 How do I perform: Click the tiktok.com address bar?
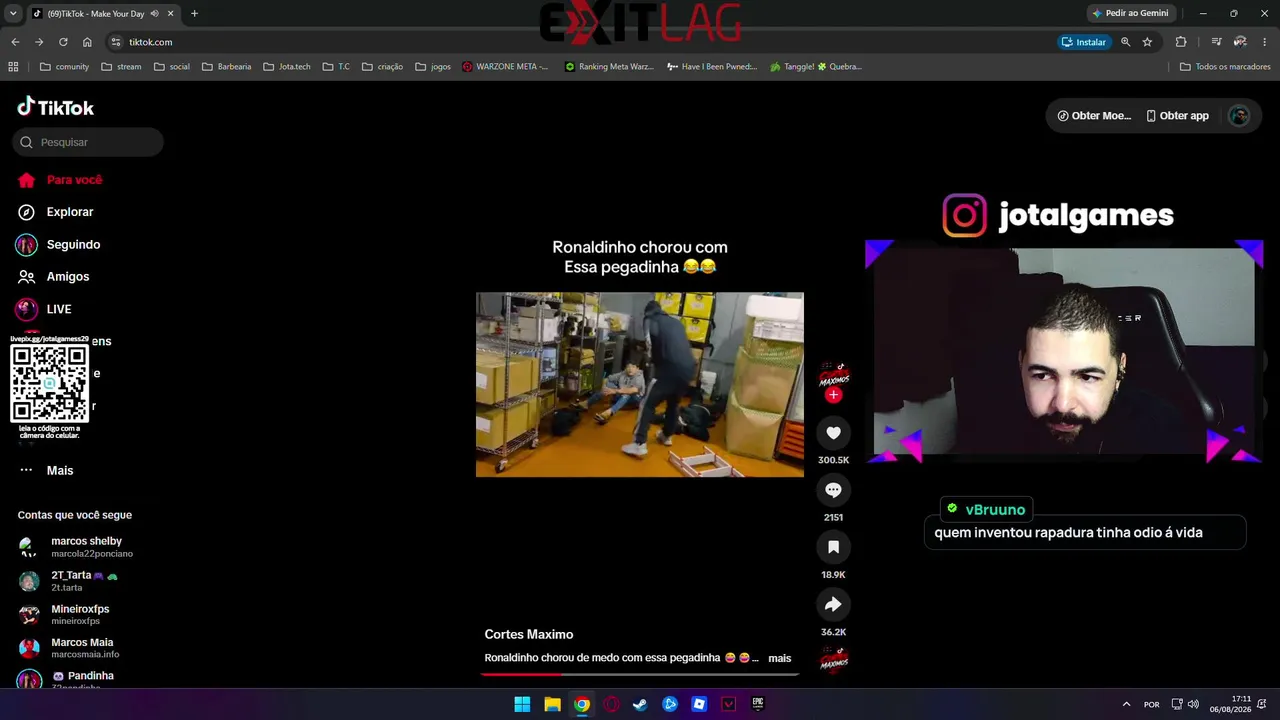[x=580, y=42]
